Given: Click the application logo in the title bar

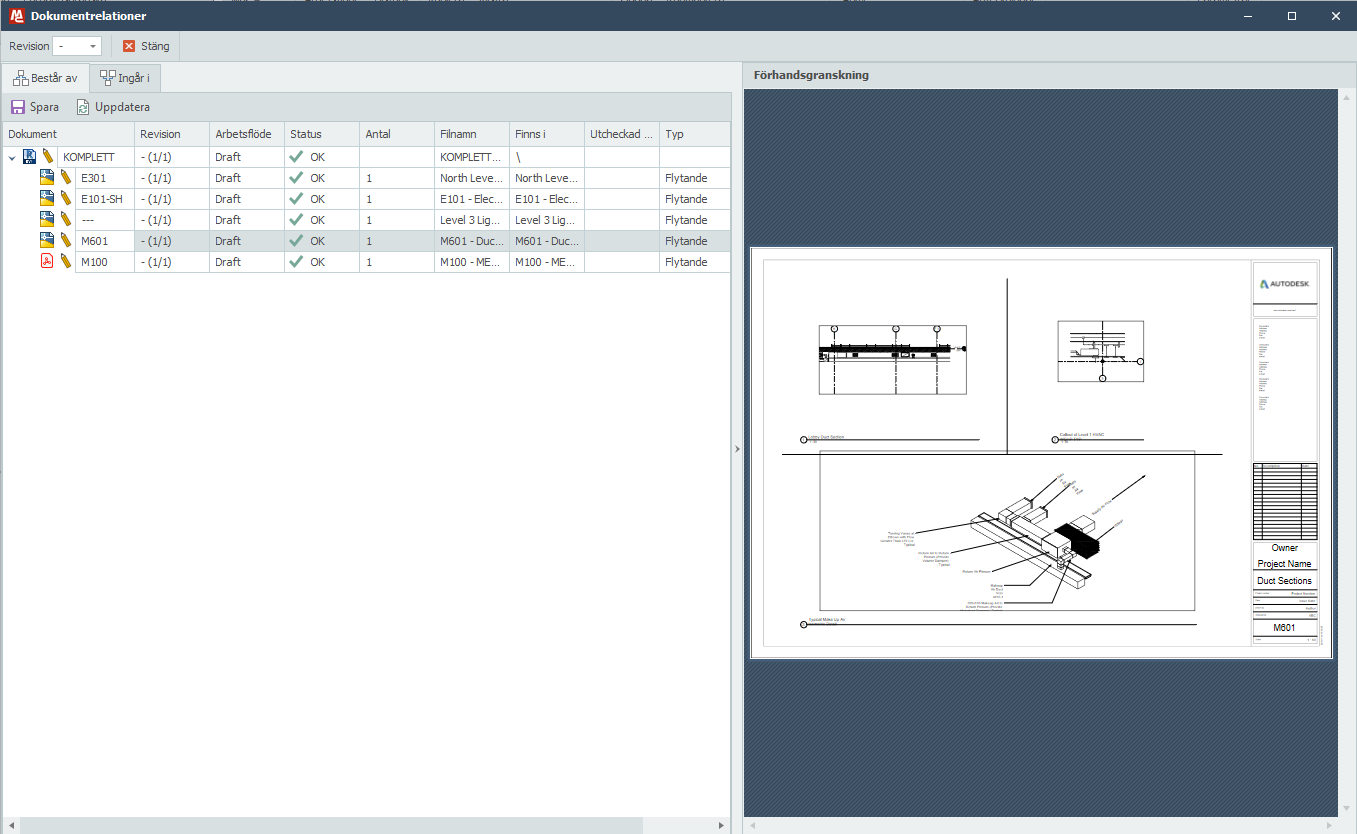Looking at the screenshot, I should [16, 16].
